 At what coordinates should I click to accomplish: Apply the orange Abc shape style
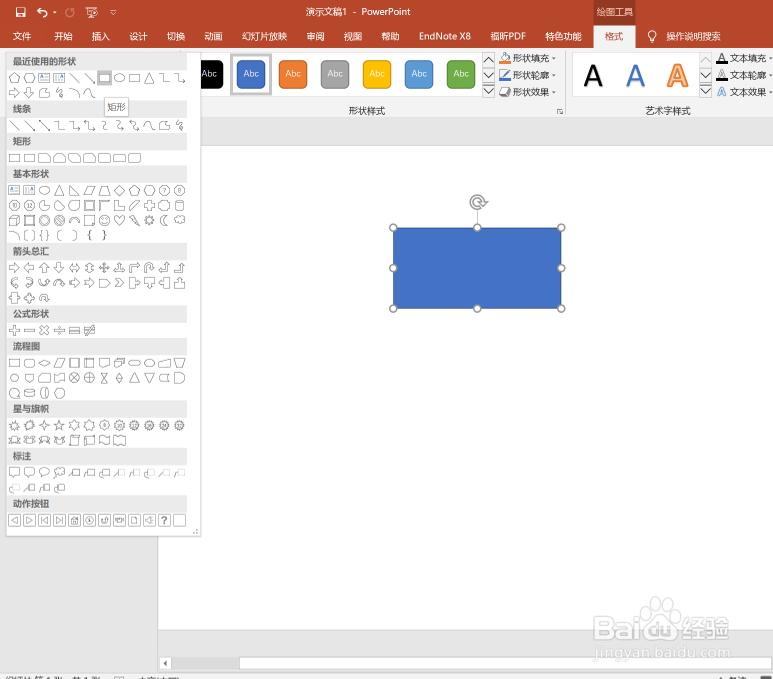[293, 74]
